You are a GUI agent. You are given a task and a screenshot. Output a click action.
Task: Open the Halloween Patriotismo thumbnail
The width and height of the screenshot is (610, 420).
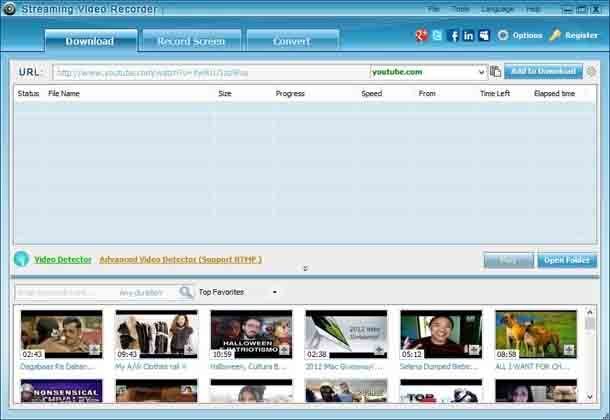pyautogui.click(x=251, y=334)
